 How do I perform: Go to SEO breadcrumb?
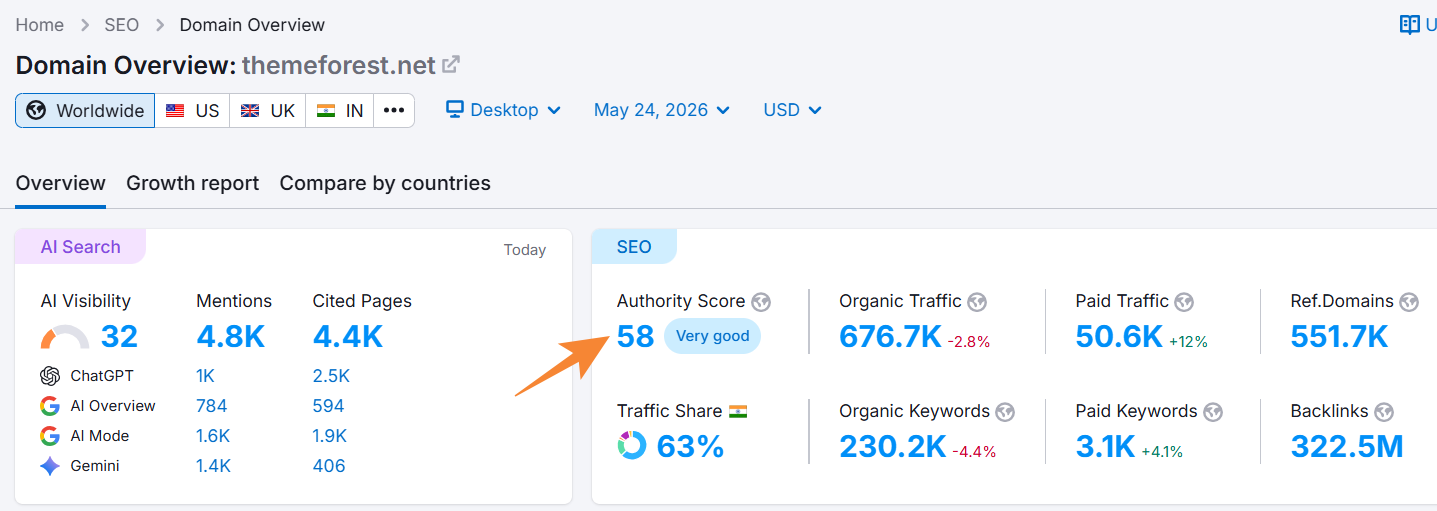(122, 25)
